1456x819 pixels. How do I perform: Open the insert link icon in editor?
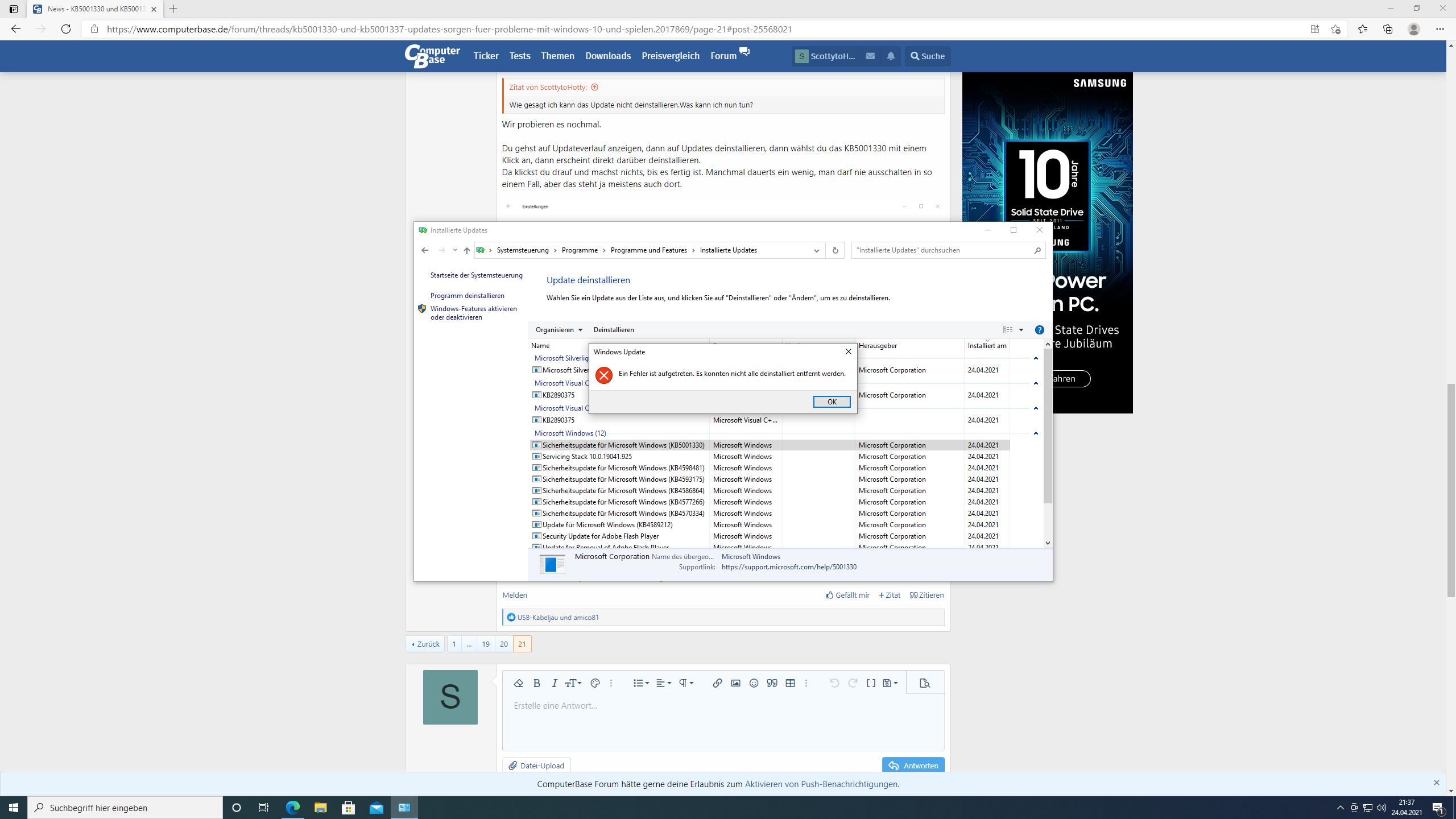717,683
